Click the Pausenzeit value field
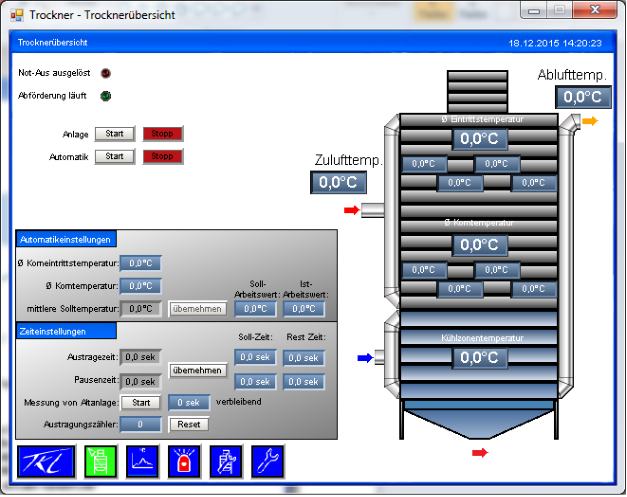627x497 pixels. click(x=140, y=381)
